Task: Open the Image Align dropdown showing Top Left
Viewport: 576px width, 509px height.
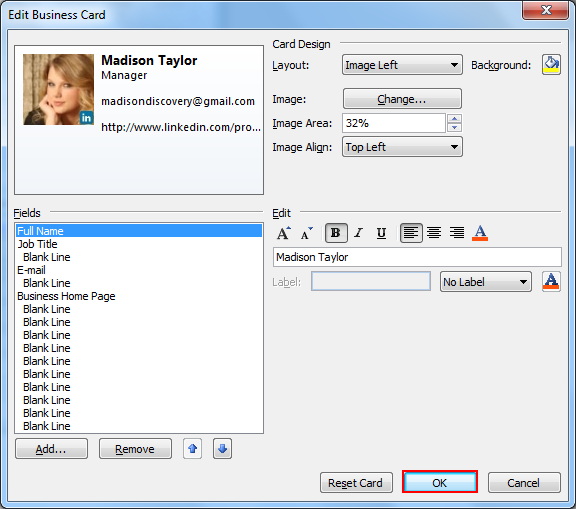Action: point(402,147)
